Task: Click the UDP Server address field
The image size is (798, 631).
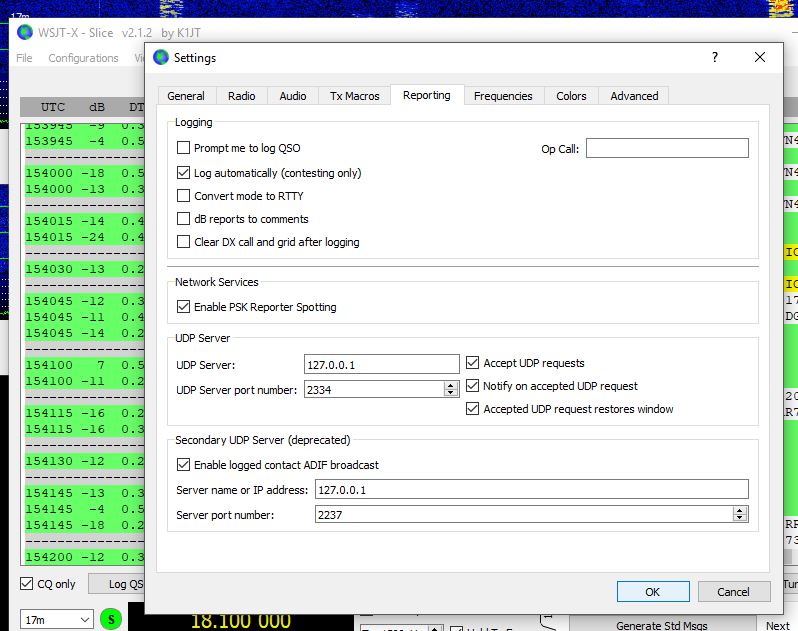Action: pyautogui.click(x=382, y=364)
